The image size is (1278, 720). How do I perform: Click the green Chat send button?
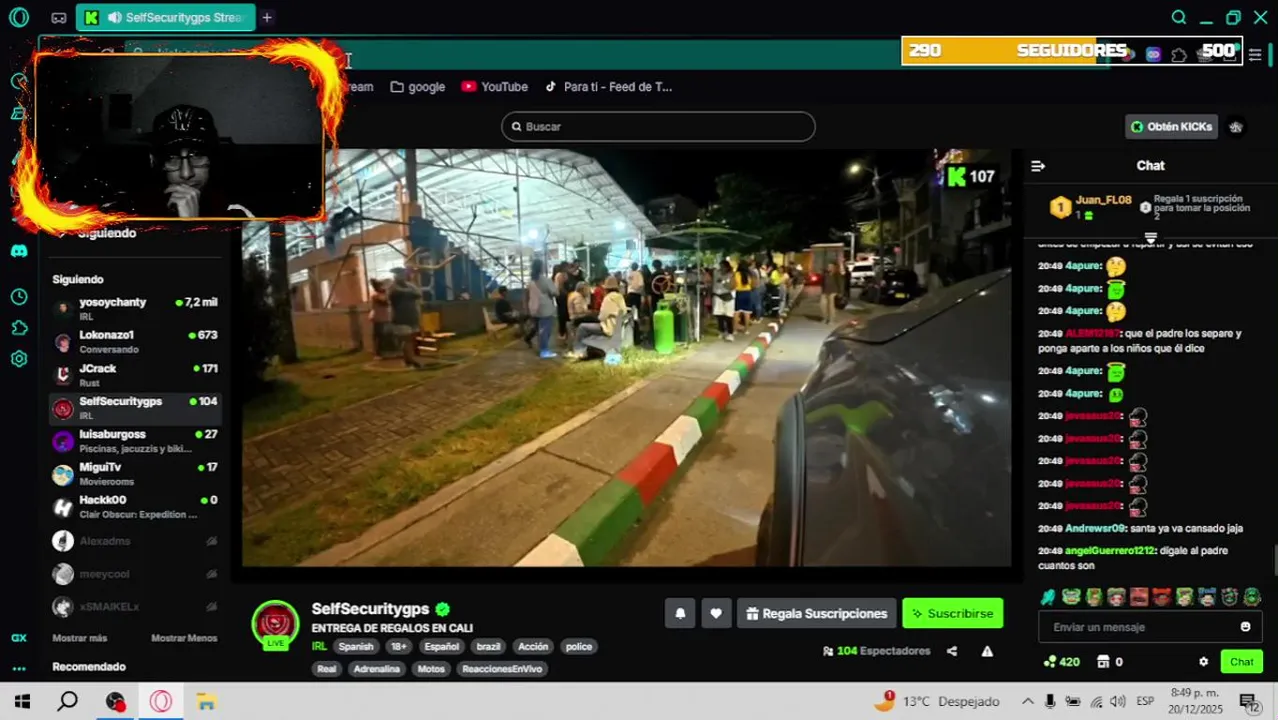coord(1242,662)
